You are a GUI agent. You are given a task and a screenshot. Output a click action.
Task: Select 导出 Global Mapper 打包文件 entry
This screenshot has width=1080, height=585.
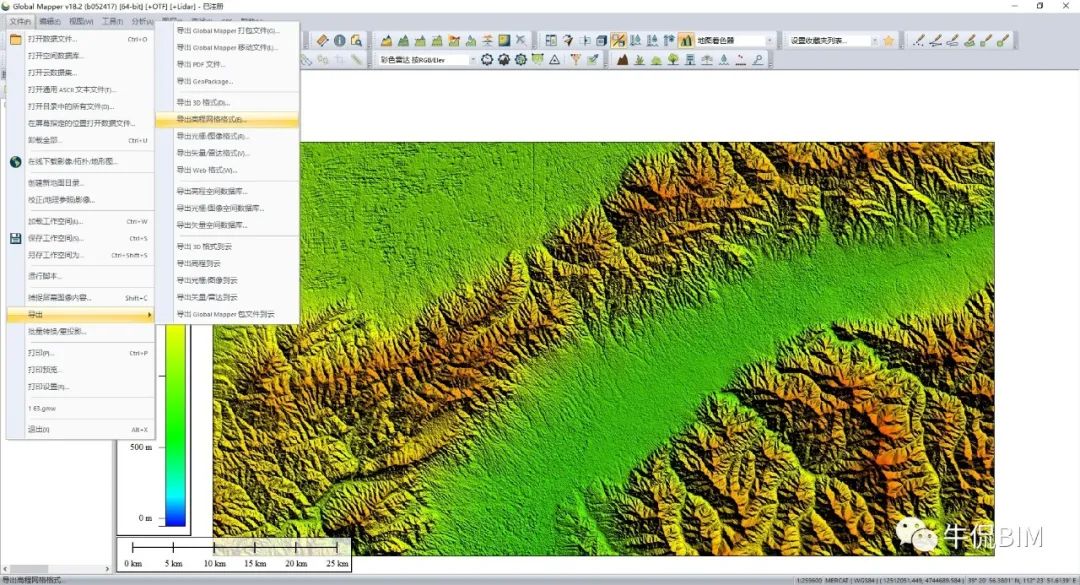228,31
